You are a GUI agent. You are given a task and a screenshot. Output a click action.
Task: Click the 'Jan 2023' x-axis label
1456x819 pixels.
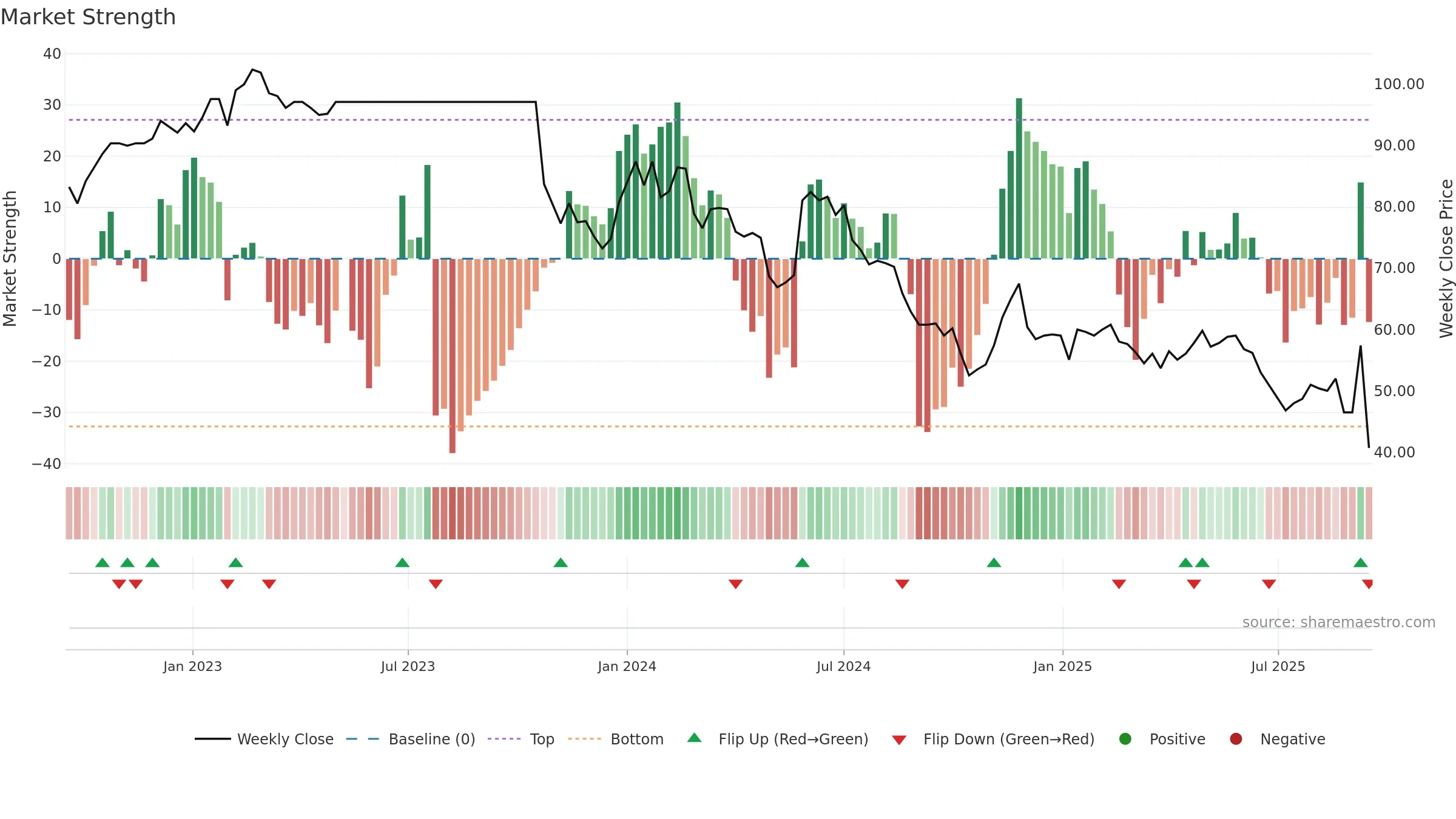192,666
